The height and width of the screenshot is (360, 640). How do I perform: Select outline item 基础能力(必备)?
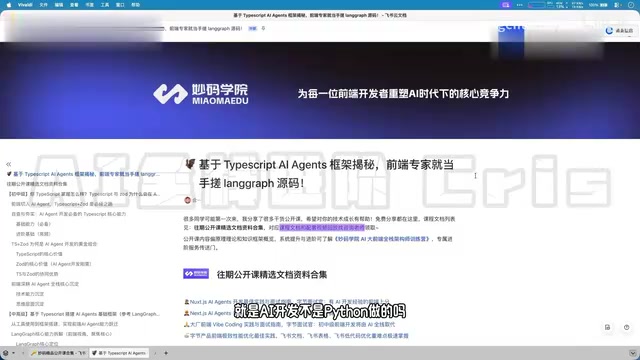point(33,224)
